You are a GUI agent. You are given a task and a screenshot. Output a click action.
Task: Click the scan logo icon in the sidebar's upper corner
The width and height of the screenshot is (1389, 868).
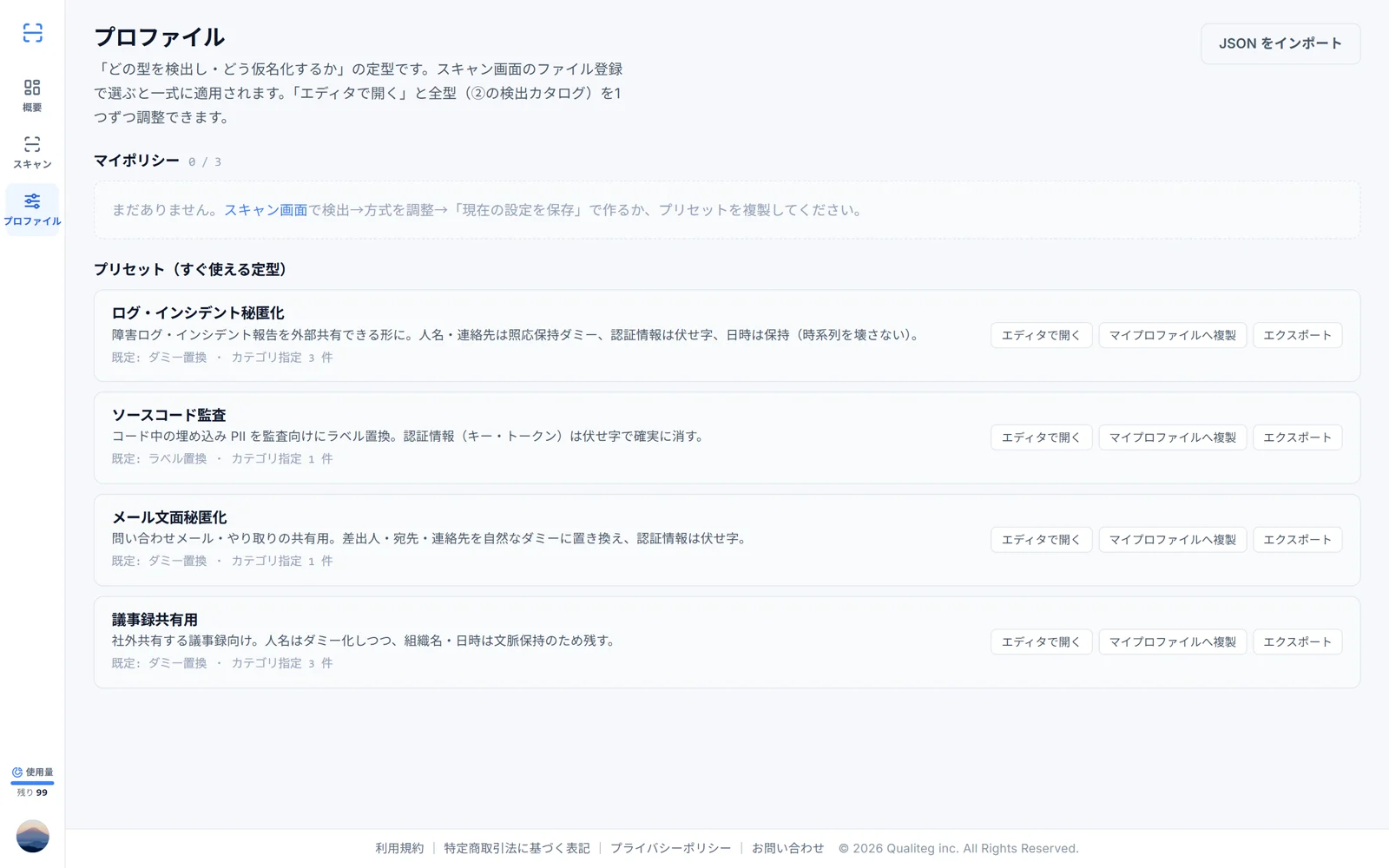click(x=32, y=33)
